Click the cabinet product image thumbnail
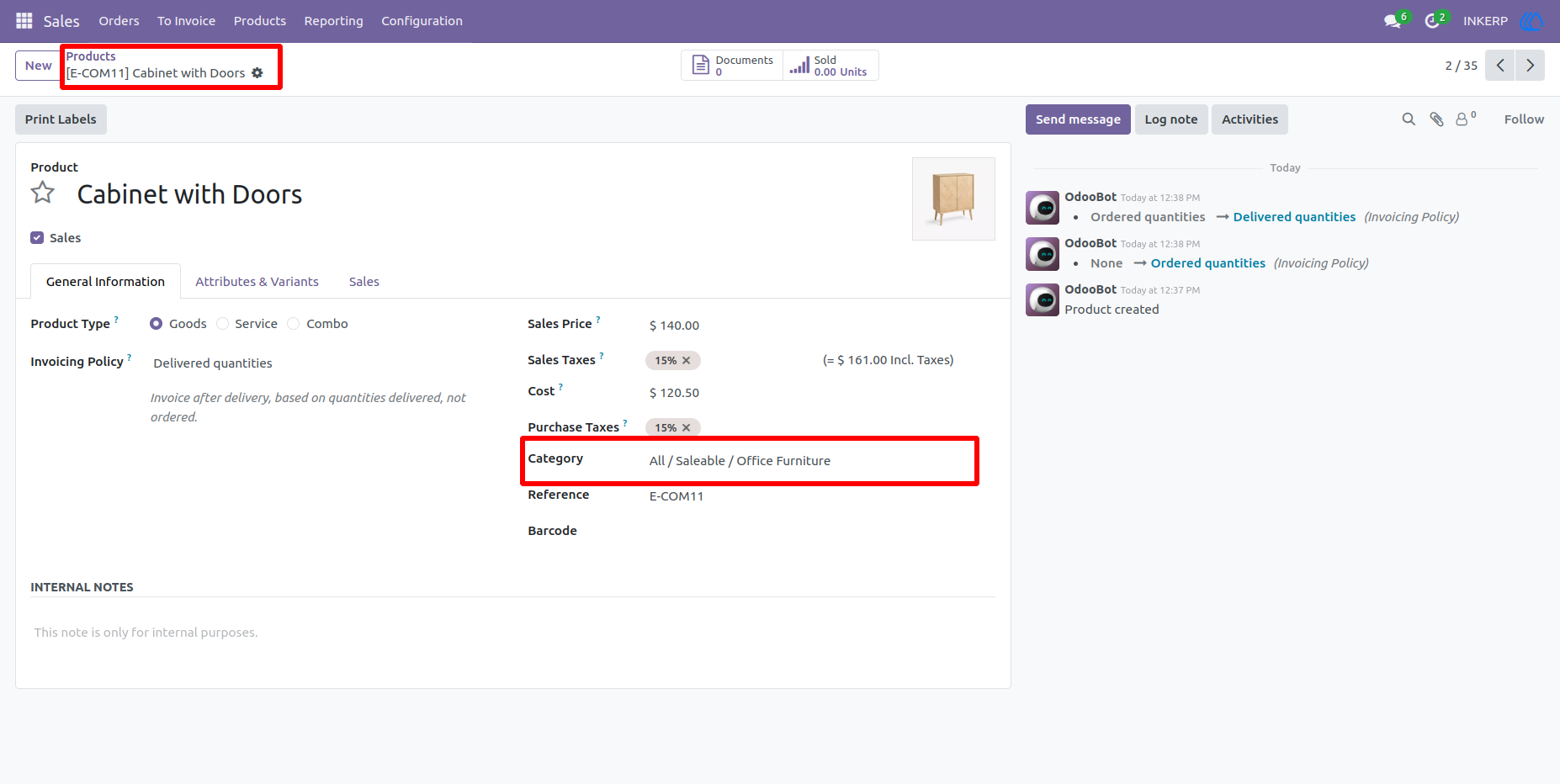 pos(953,199)
